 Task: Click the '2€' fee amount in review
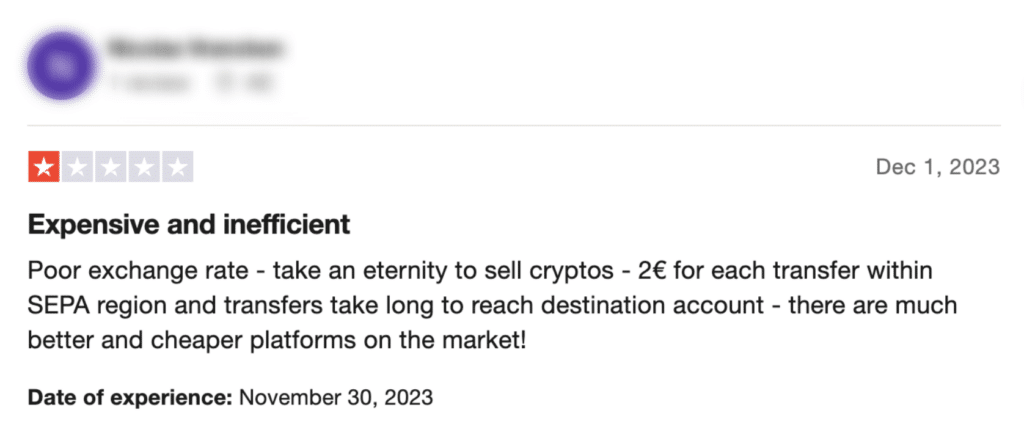[x=653, y=270]
